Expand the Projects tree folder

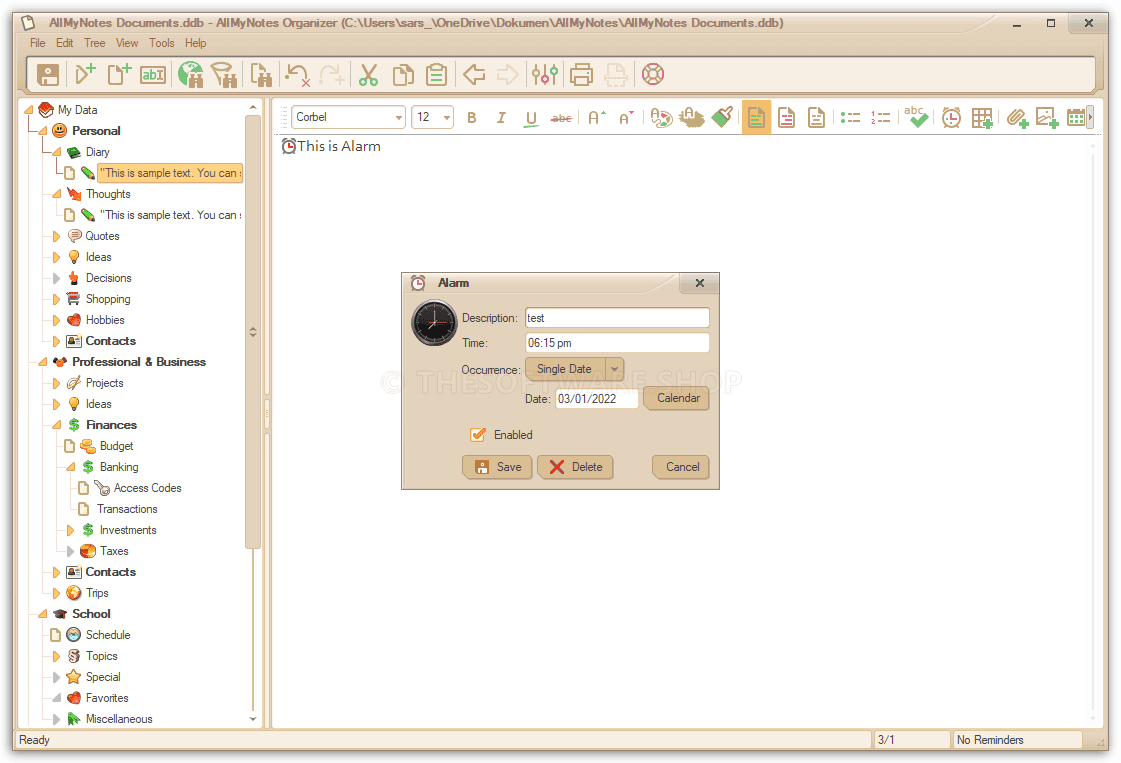(56, 383)
